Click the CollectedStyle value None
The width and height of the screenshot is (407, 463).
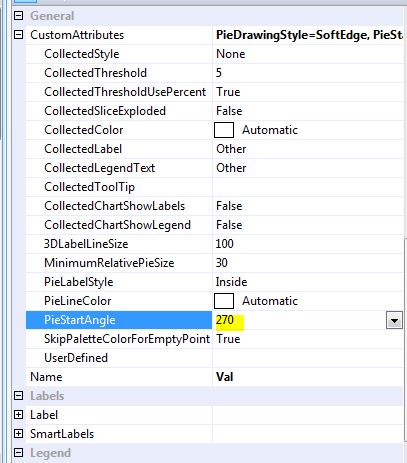[x=230, y=54]
